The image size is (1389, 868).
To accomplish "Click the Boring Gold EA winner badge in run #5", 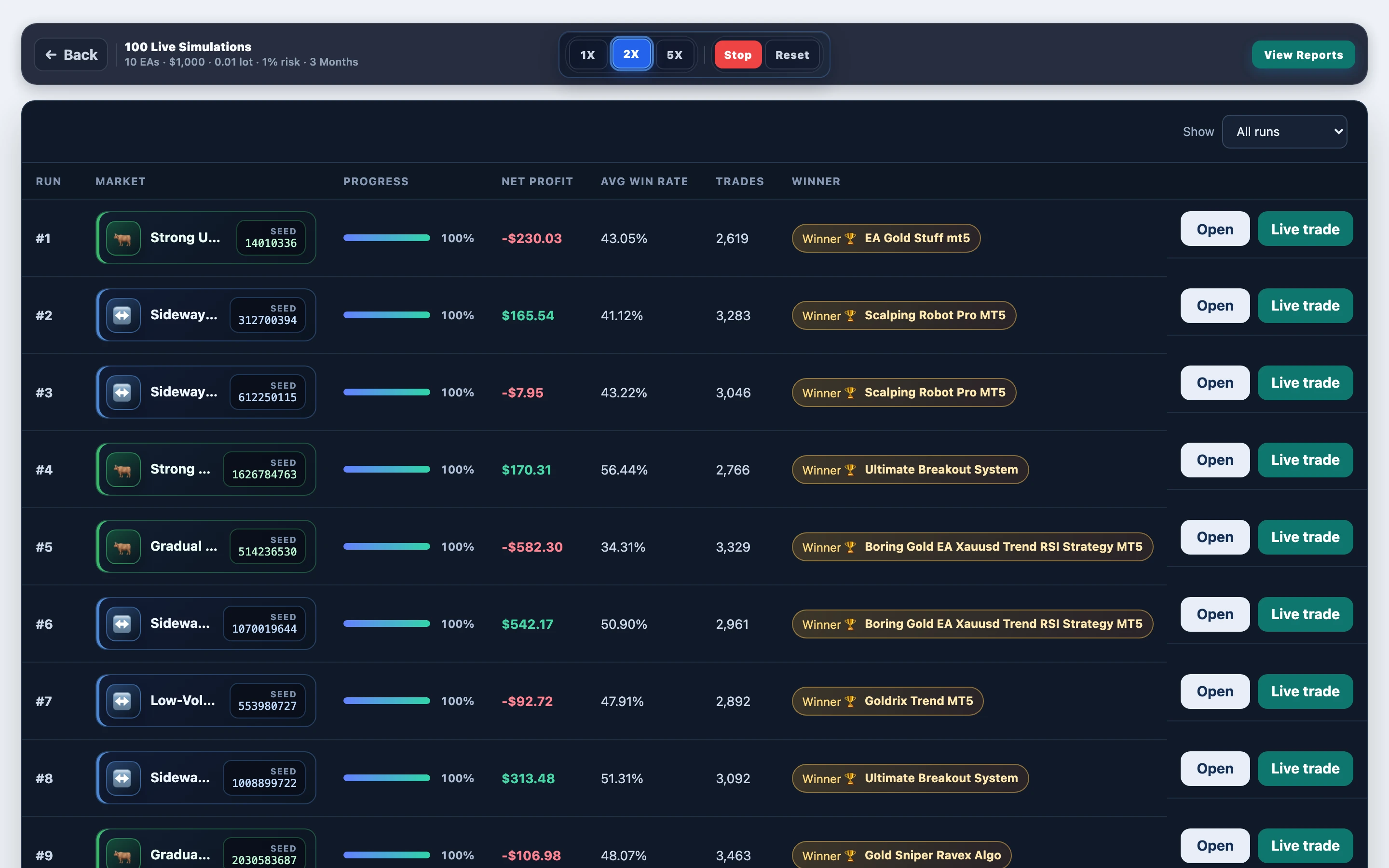I will [x=972, y=547].
